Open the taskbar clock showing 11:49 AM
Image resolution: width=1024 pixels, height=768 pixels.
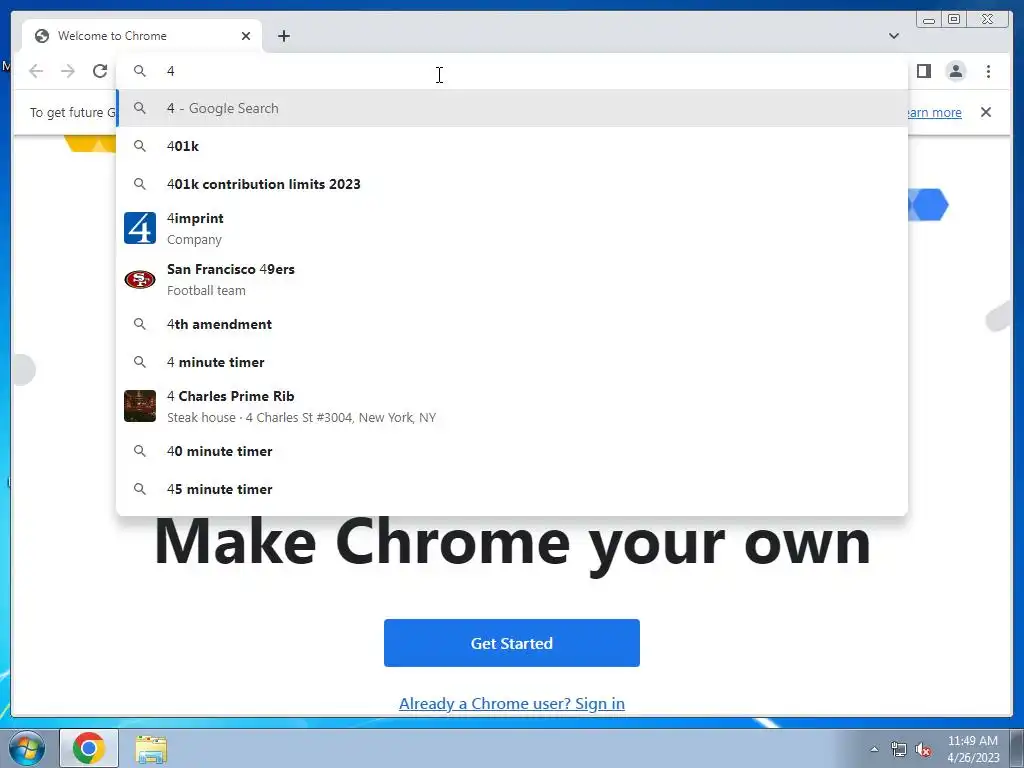point(973,749)
